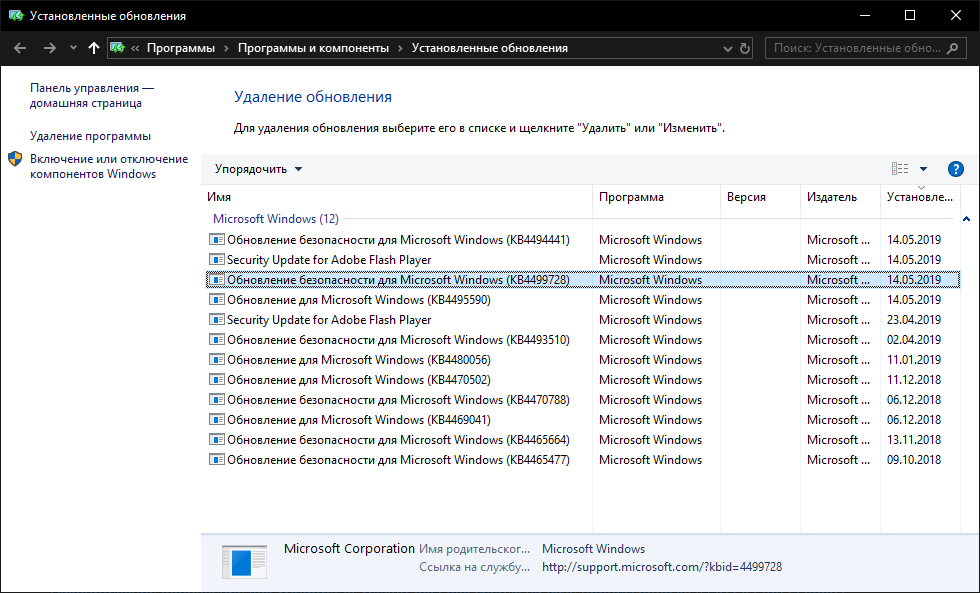
Task: Select the KB4470788 security update
Action: coord(399,399)
